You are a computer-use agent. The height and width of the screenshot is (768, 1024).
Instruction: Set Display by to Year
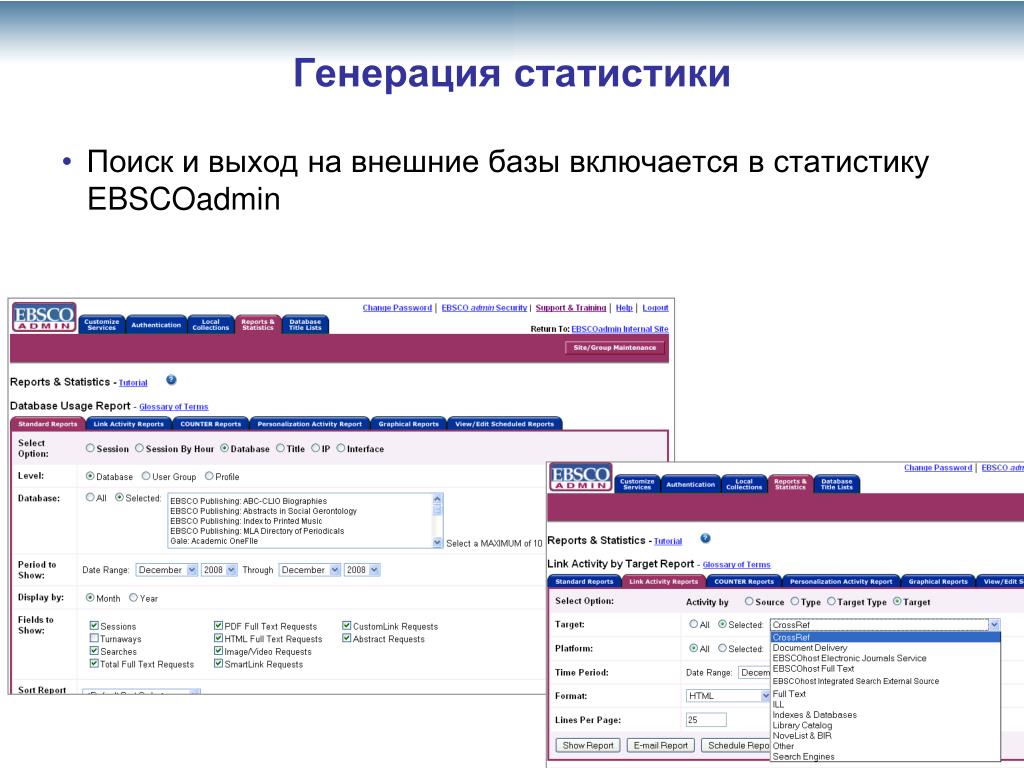pyautogui.click(x=133, y=597)
